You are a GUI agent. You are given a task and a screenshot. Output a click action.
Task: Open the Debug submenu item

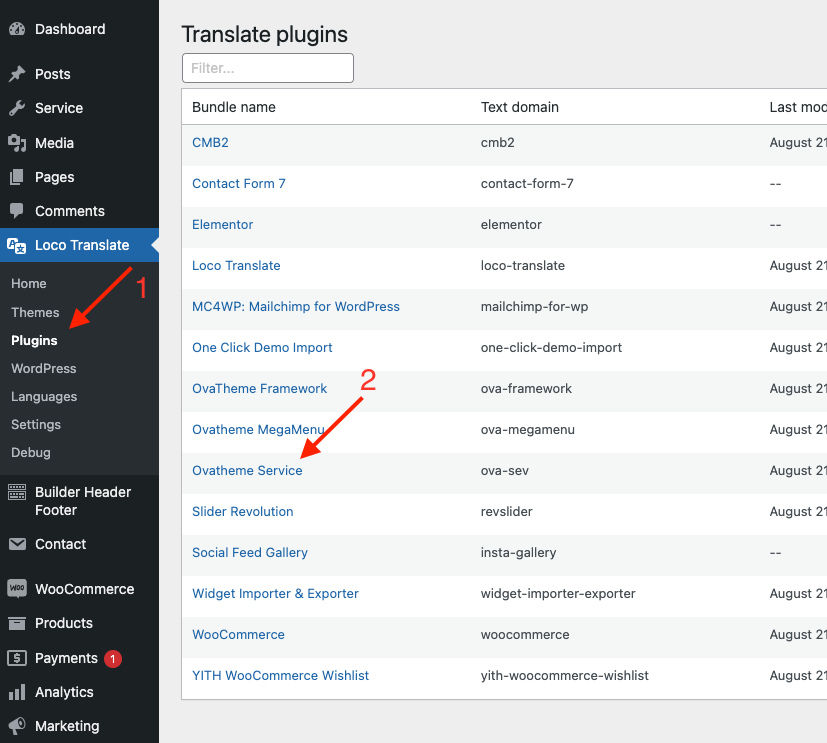point(31,452)
